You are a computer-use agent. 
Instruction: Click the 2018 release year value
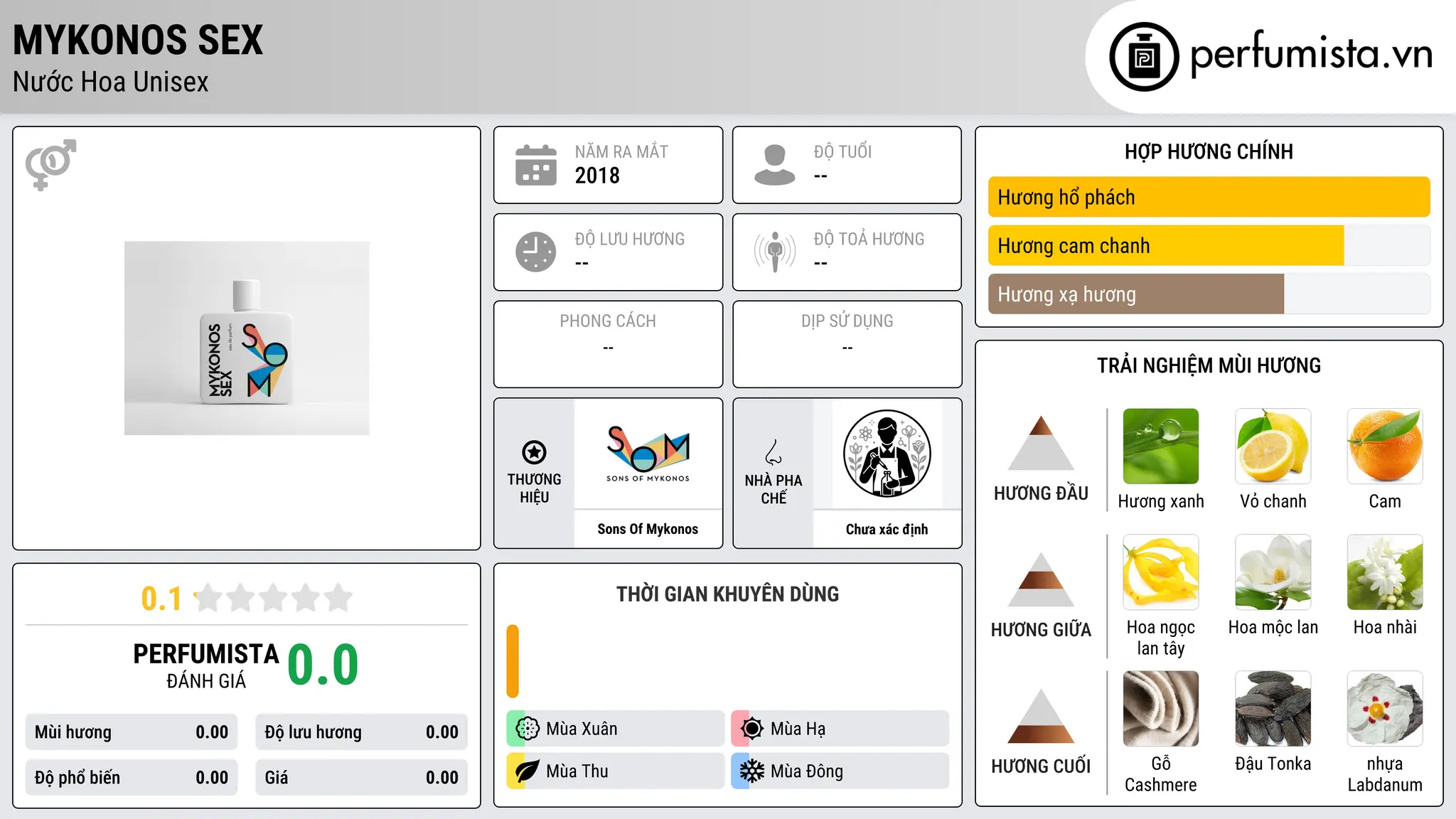click(x=597, y=176)
